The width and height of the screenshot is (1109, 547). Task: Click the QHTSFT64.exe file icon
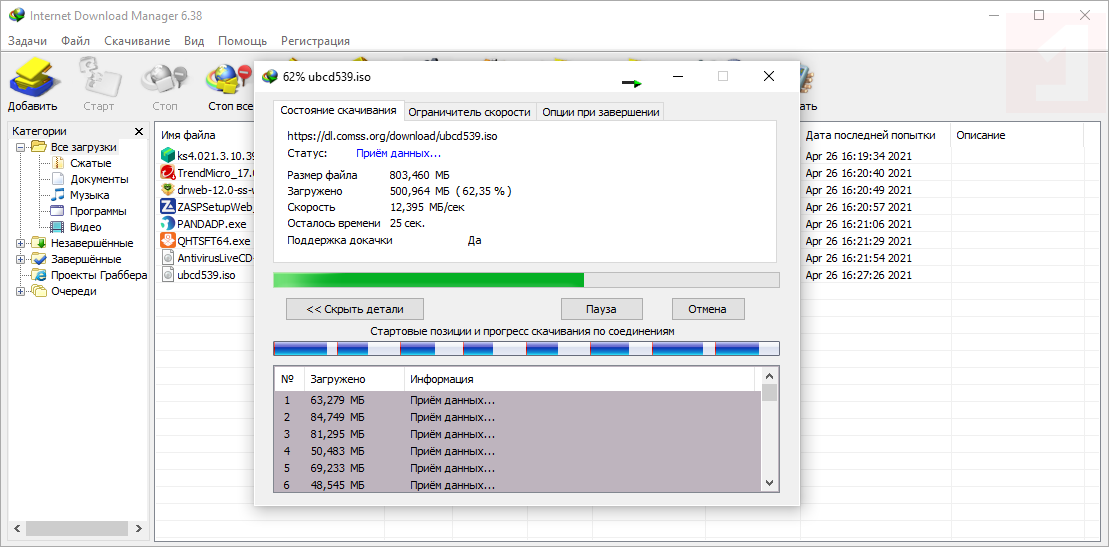tap(168, 241)
